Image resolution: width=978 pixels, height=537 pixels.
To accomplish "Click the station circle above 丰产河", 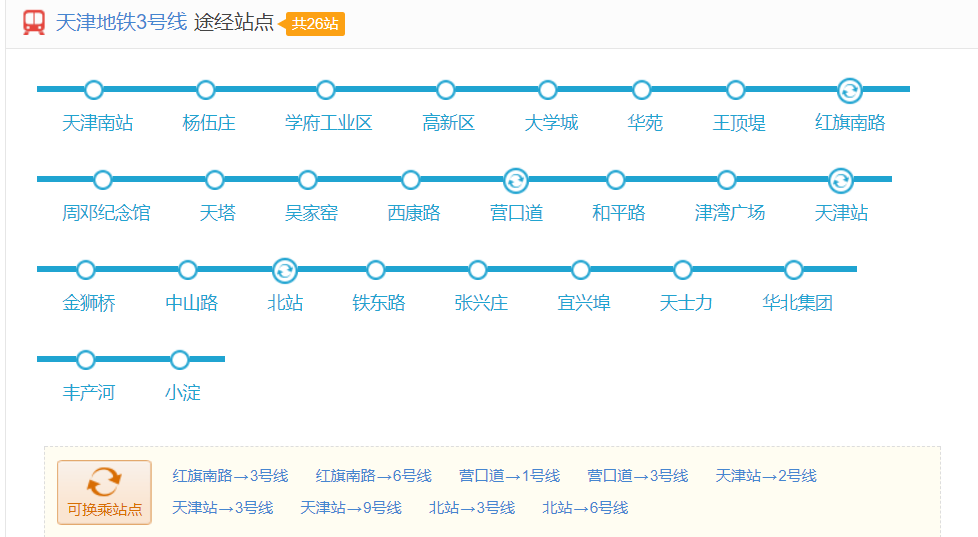I will tap(86, 360).
